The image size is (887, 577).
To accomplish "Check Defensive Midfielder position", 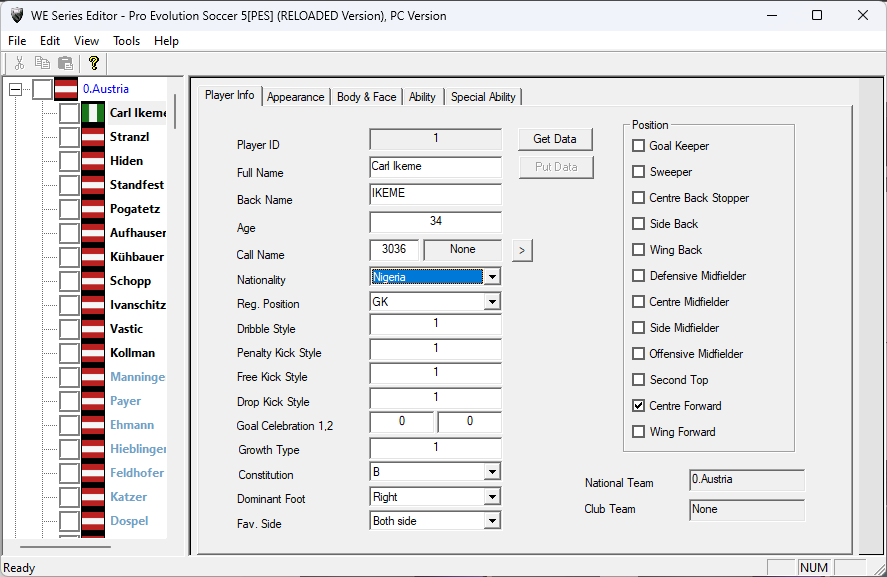I will (x=638, y=276).
